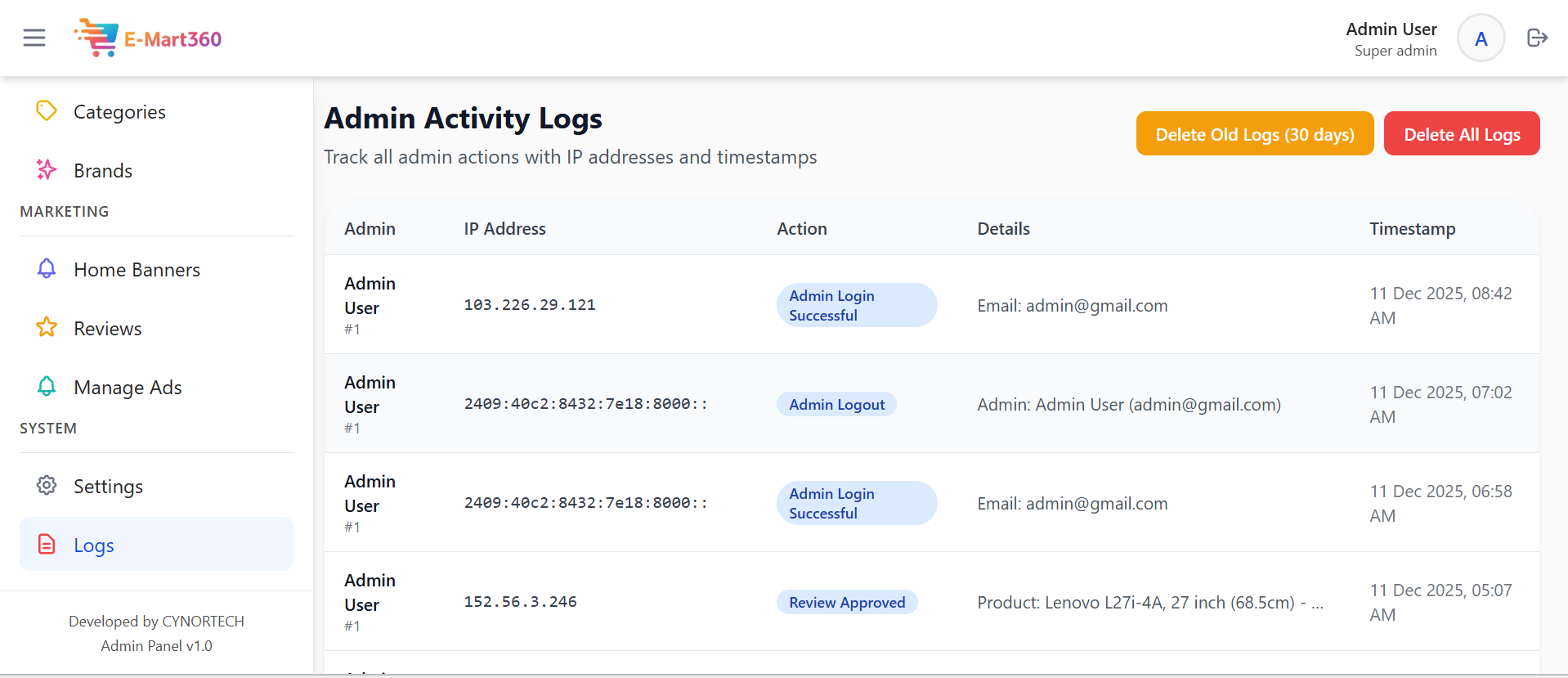Click the Reviews star icon
Screen dimensions: 1568x678
[x=47, y=328]
